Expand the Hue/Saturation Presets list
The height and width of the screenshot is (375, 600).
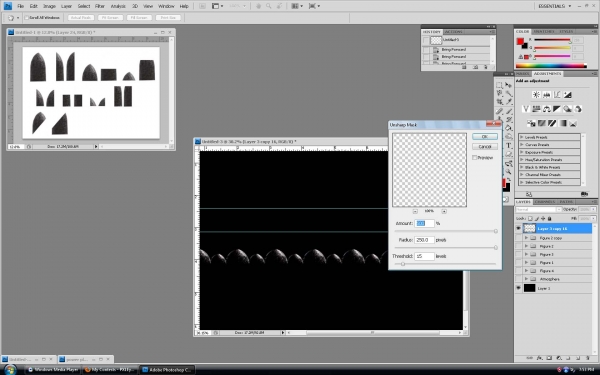(x=522, y=160)
